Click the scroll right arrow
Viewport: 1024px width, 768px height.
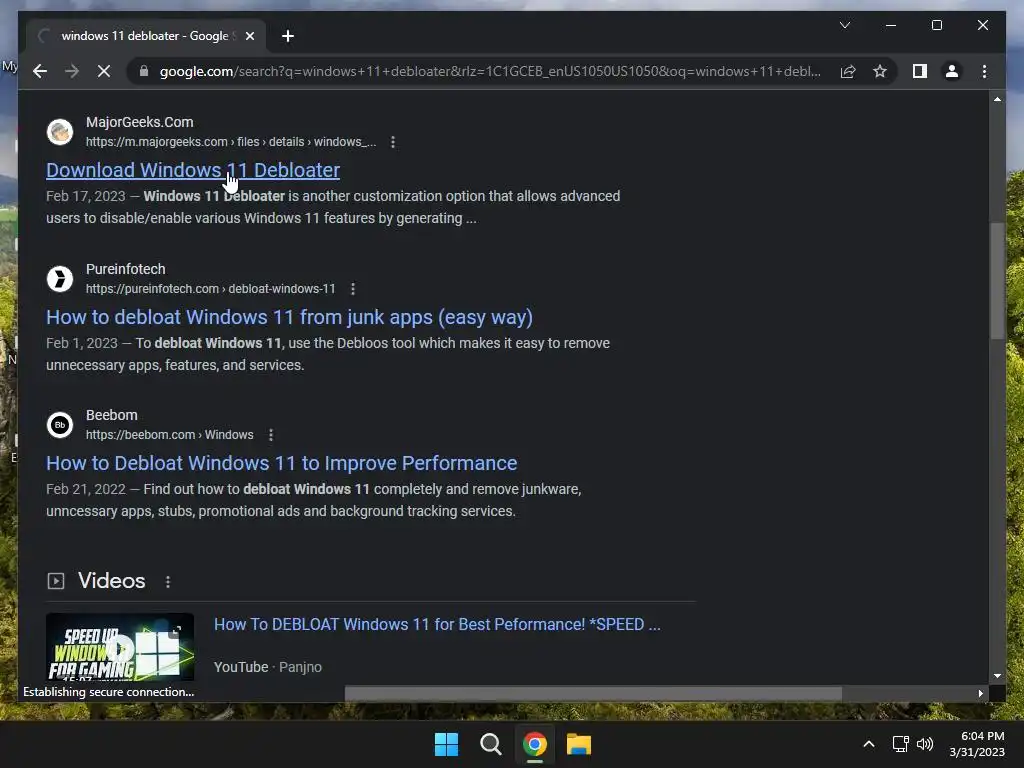(x=980, y=694)
